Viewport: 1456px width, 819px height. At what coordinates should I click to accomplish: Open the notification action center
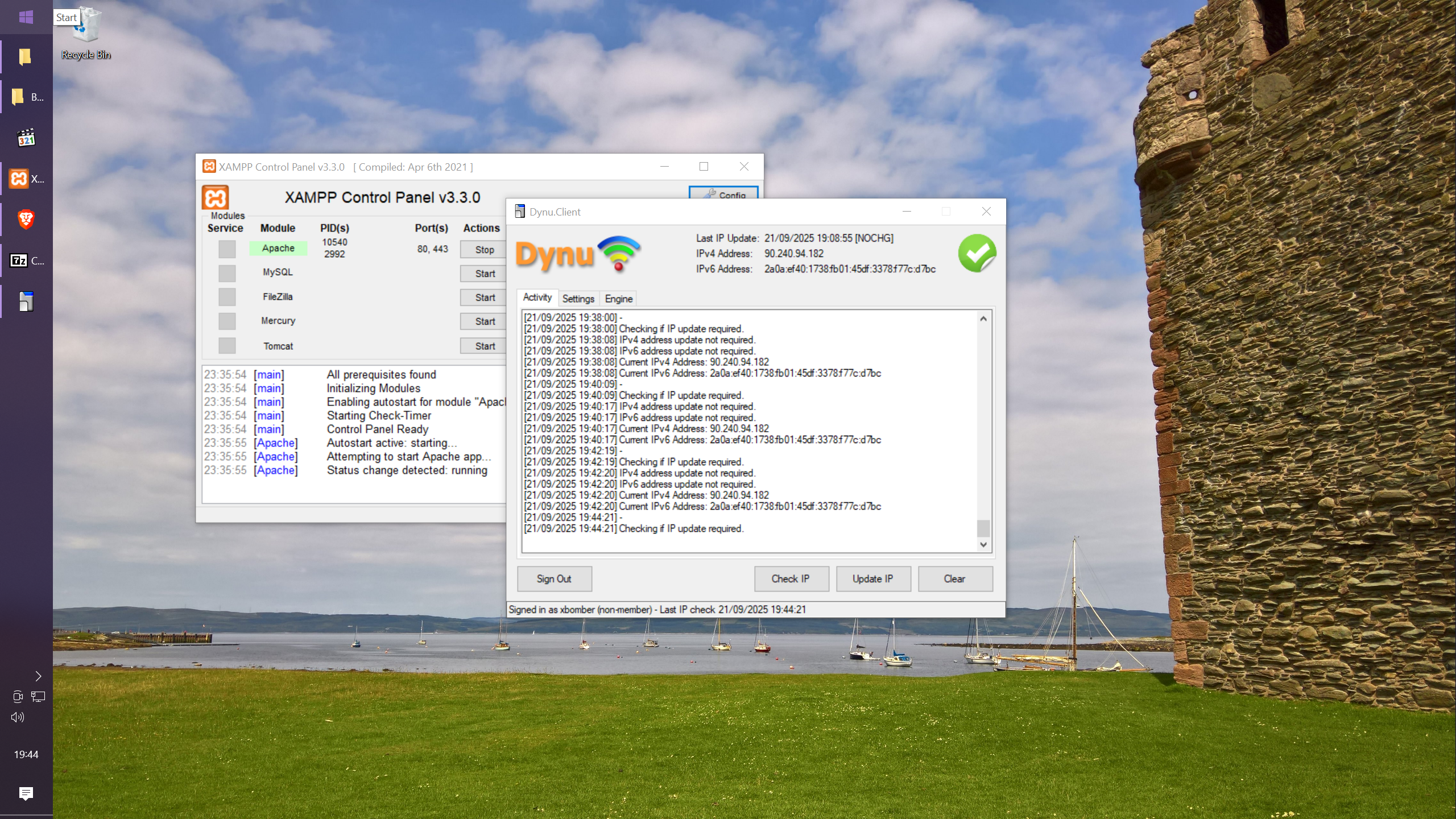point(26,793)
